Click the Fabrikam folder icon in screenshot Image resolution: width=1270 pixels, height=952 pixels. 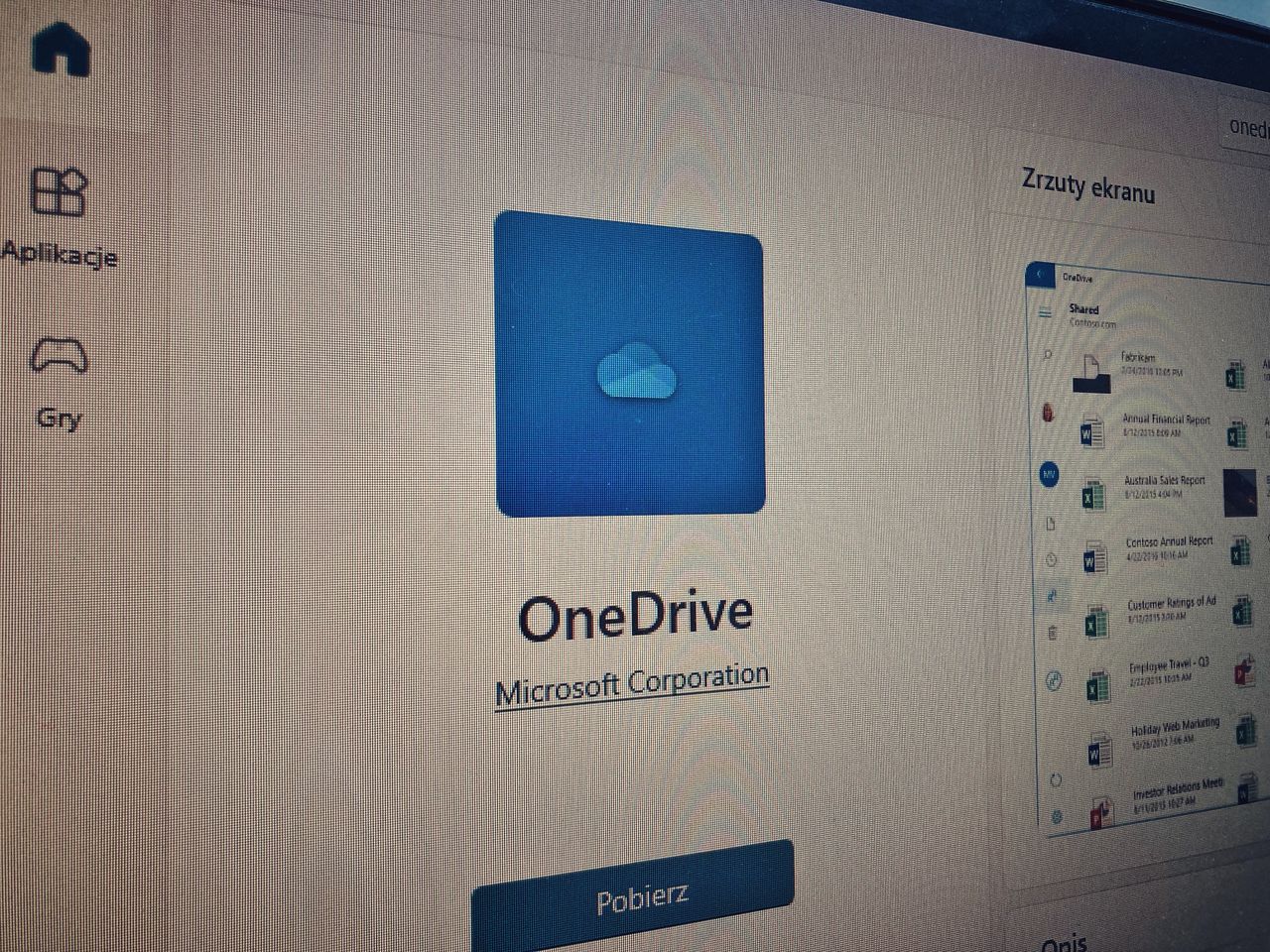[1091, 373]
